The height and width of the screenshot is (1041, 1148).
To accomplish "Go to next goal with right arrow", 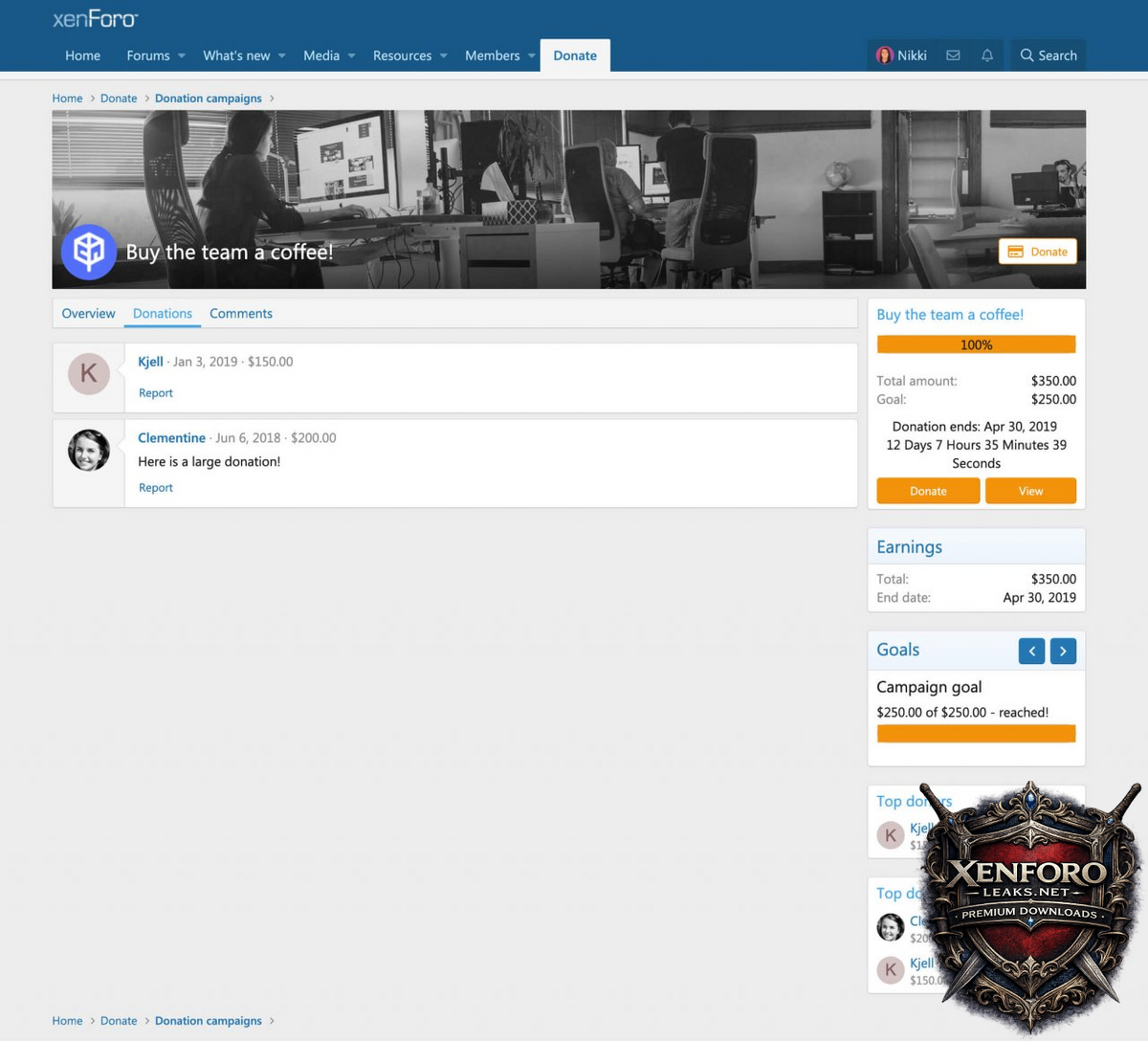I will pyautogui.click(x=1063, y=652).
